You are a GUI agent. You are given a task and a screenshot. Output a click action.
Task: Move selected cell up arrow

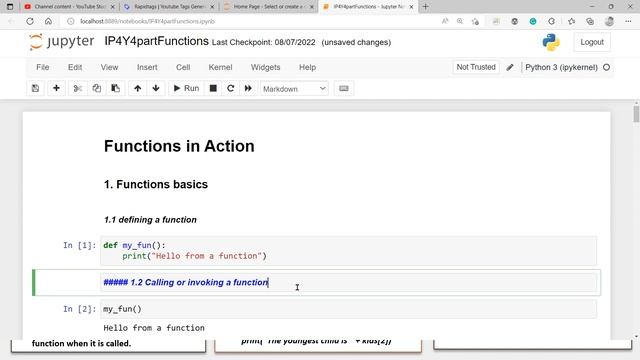click(138, 88)
